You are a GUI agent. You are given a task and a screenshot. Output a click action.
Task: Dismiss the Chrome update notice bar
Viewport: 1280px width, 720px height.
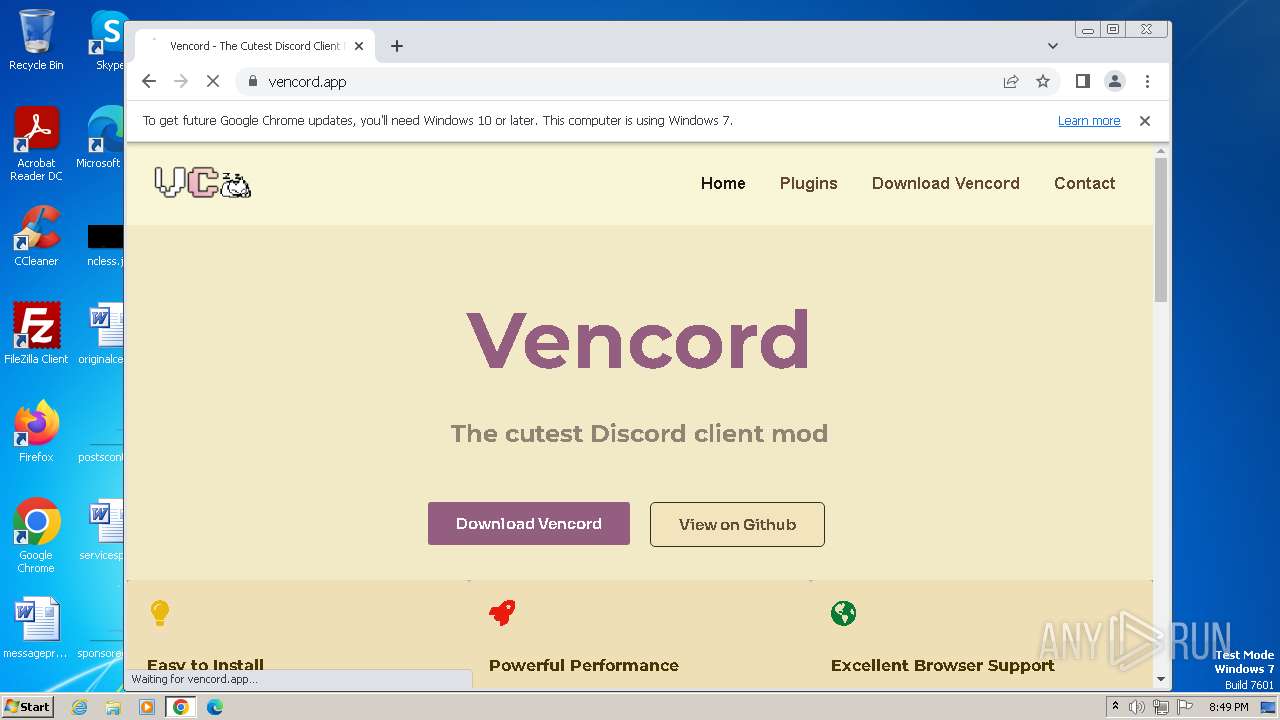pyautogui.click(x=1145, y=121)
